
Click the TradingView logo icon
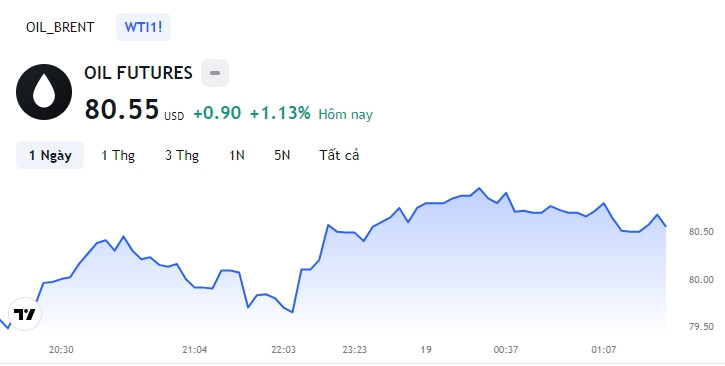[x=25, y=314]
